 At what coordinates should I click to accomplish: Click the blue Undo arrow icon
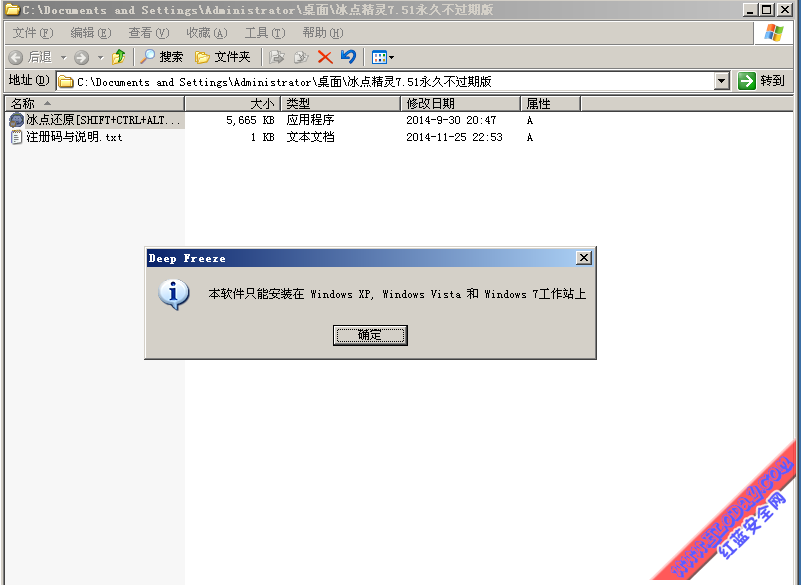point(348,57)
